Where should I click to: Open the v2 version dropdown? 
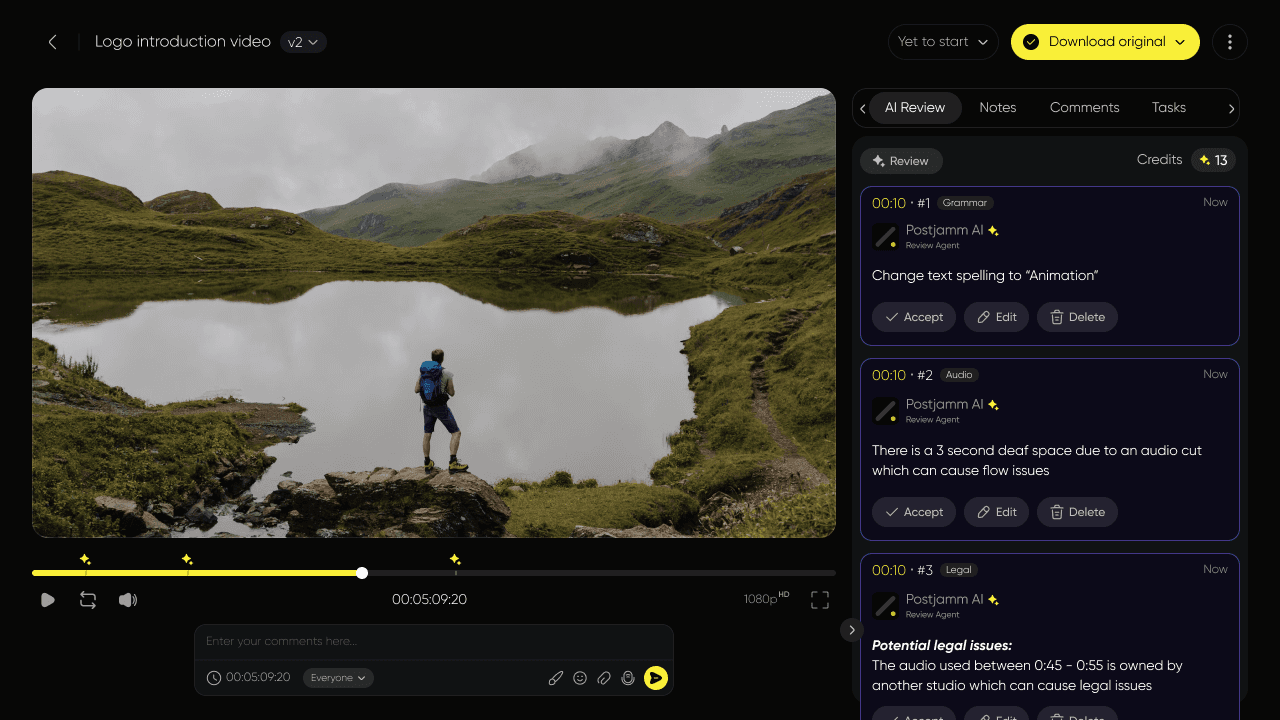pos(303,42)
